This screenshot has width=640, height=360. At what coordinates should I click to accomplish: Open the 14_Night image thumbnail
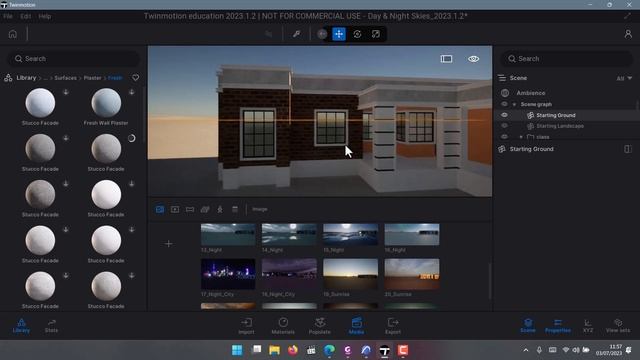289,234
